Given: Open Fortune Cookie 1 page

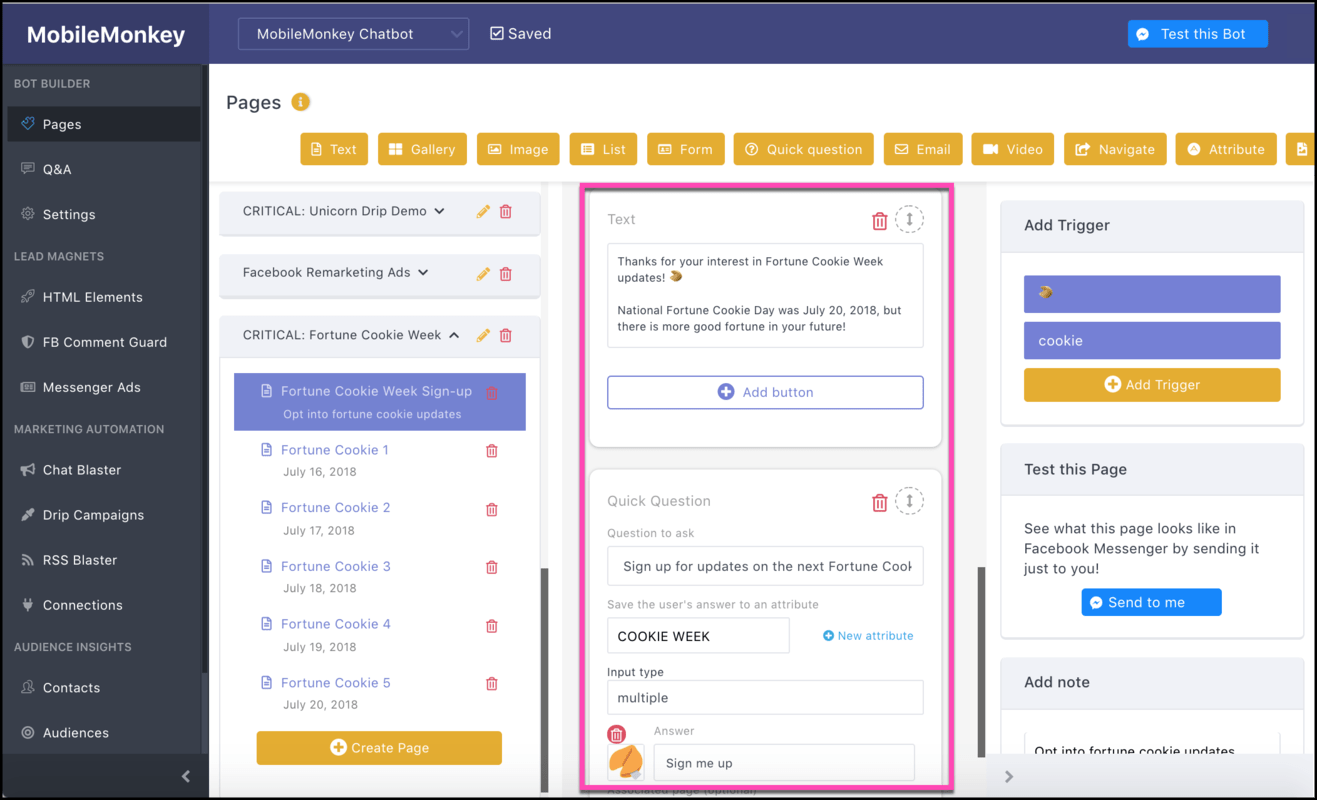Looking at the screenshot, I should [335, 450].
